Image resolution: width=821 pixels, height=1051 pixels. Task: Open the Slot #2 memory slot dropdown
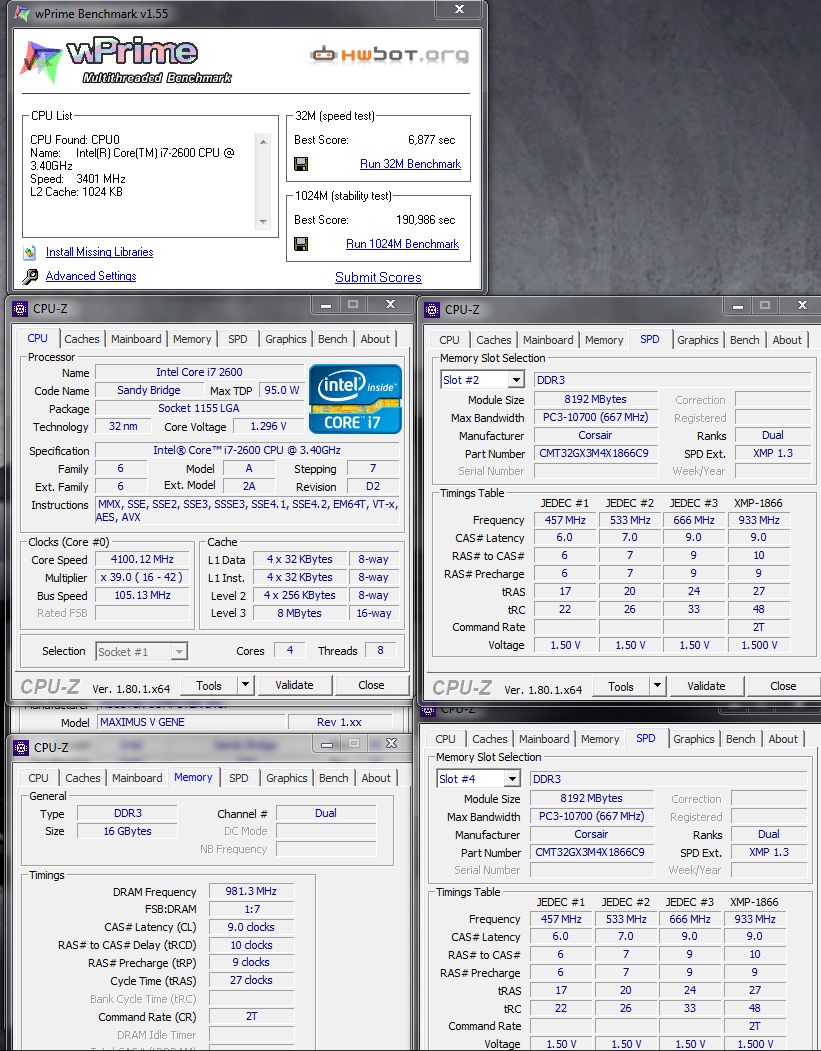coord(515,380)
